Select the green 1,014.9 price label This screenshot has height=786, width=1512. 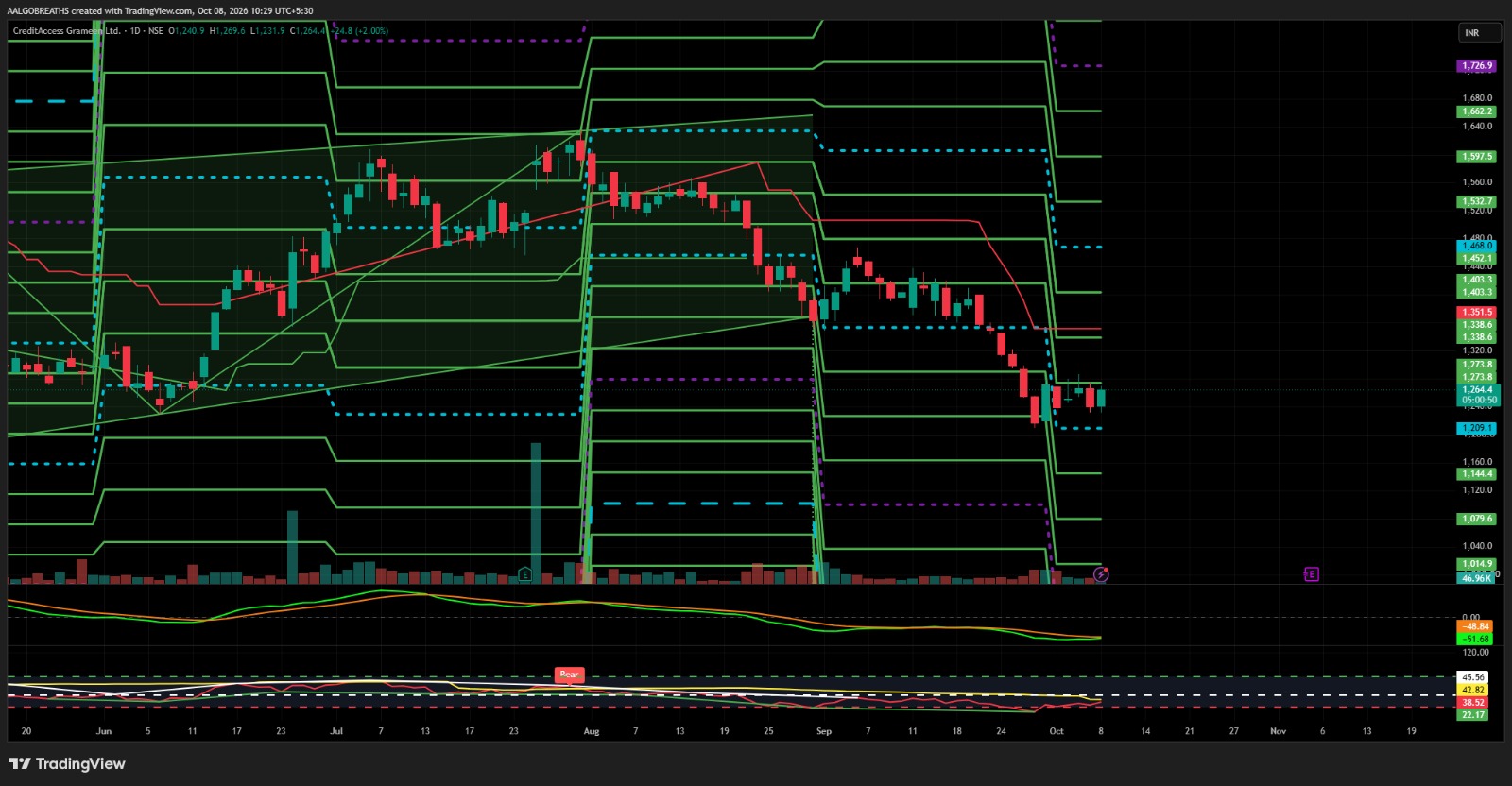[x=1477, y=564]
